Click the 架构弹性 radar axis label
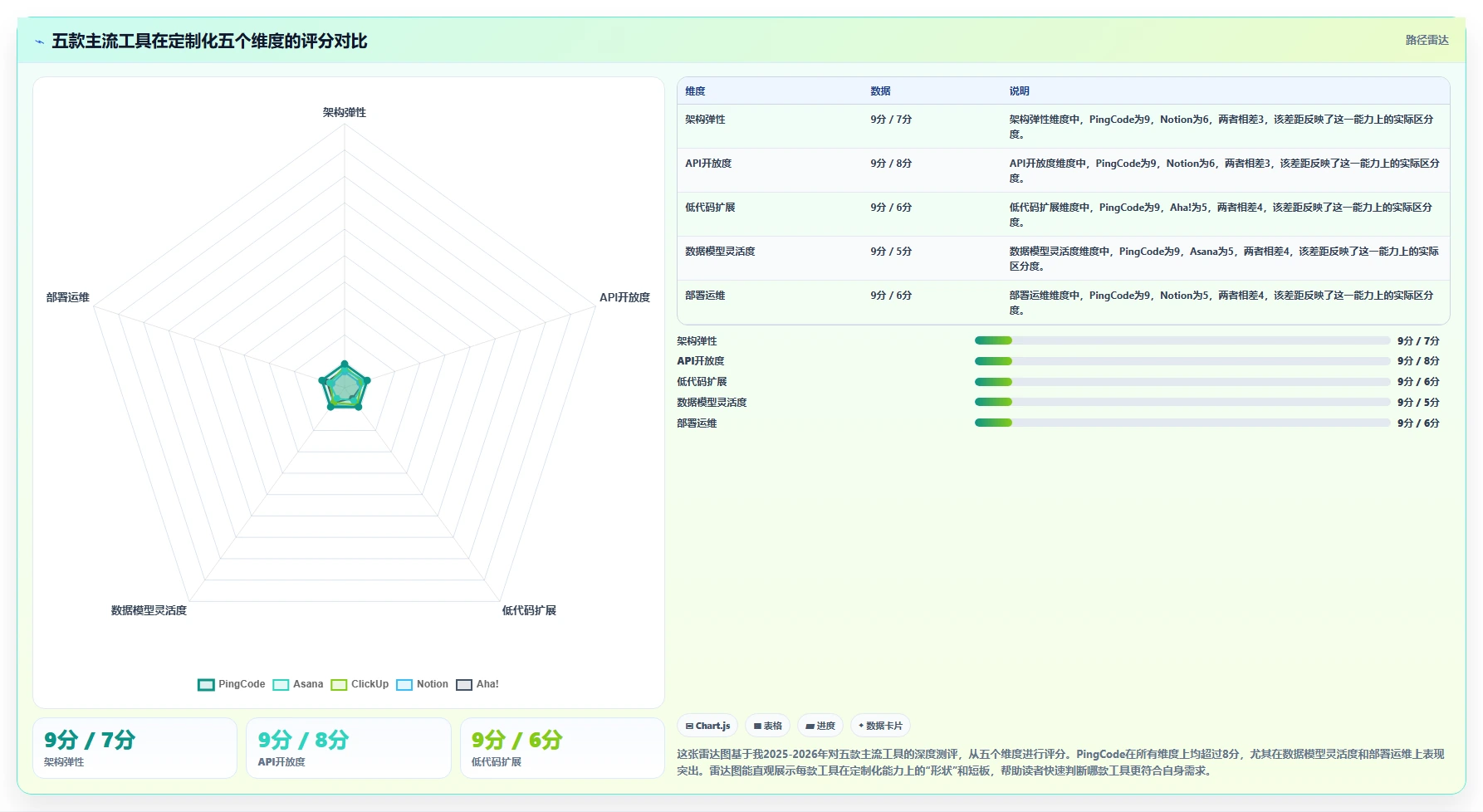Screen dimensions: 1483x812 point(345,112)
